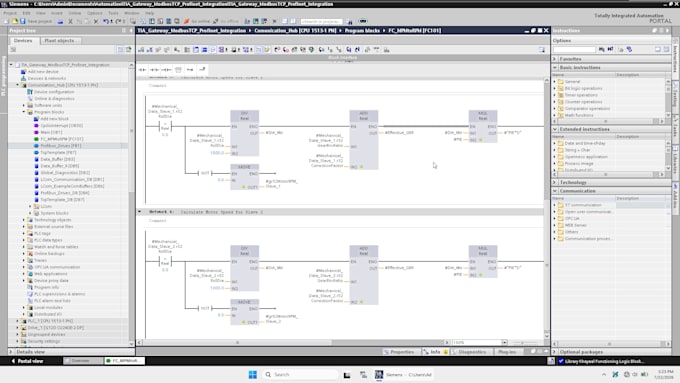Collapse the Network 6 header triangle
Screen dimensions: 680x383
point(140,212)
